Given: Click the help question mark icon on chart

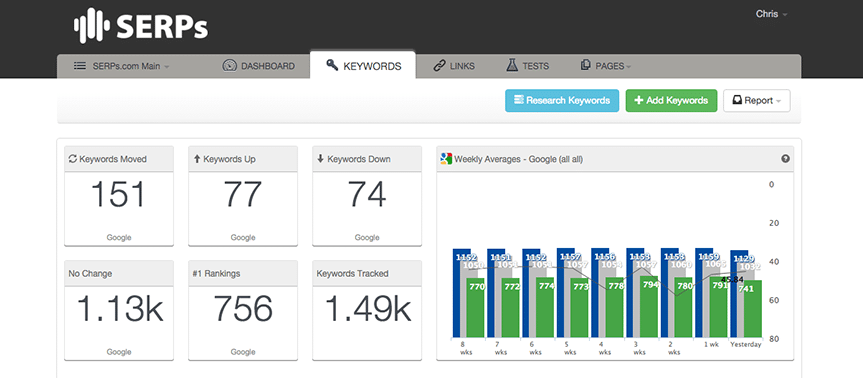Looking at the screenshot, I should tap(785, 159).
